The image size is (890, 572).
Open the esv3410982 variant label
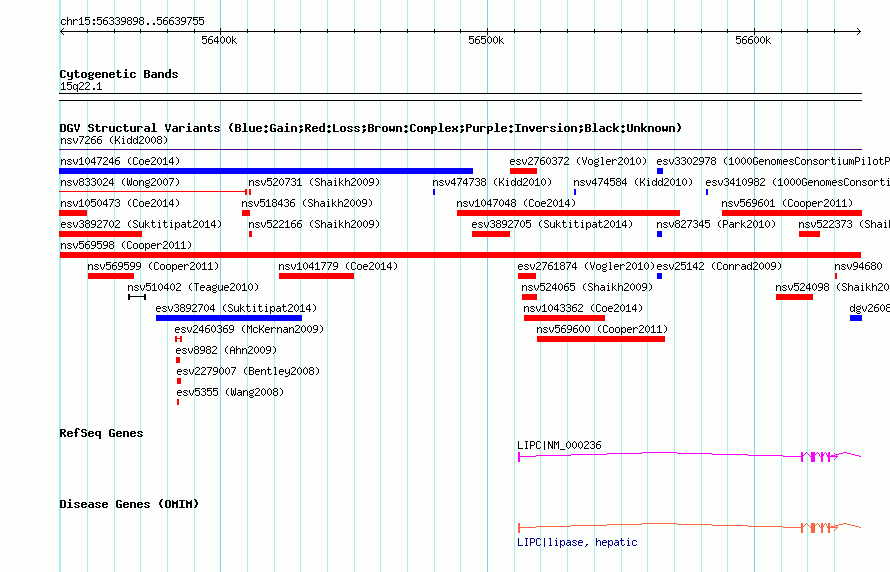(x=797, y=182)
